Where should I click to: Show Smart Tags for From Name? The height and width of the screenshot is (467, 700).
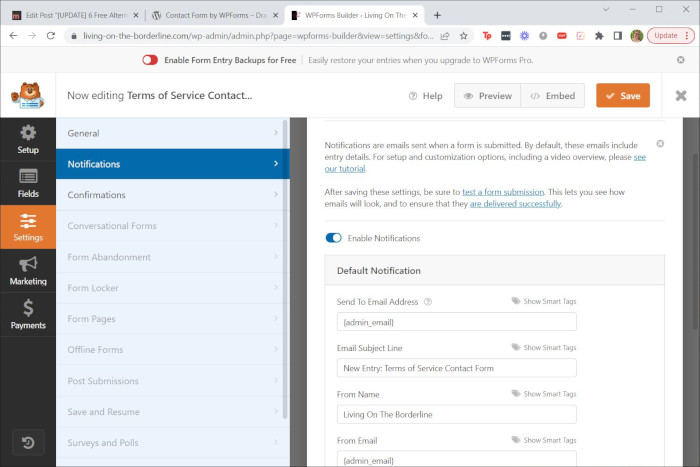(x=544, y=394)
